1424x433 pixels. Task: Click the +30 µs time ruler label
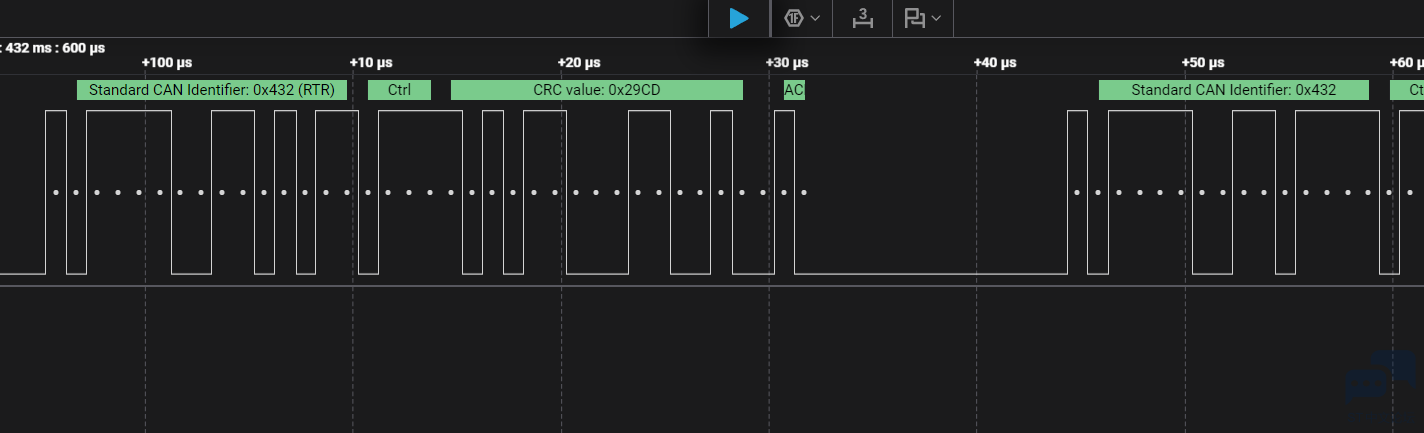coord(787,63)
